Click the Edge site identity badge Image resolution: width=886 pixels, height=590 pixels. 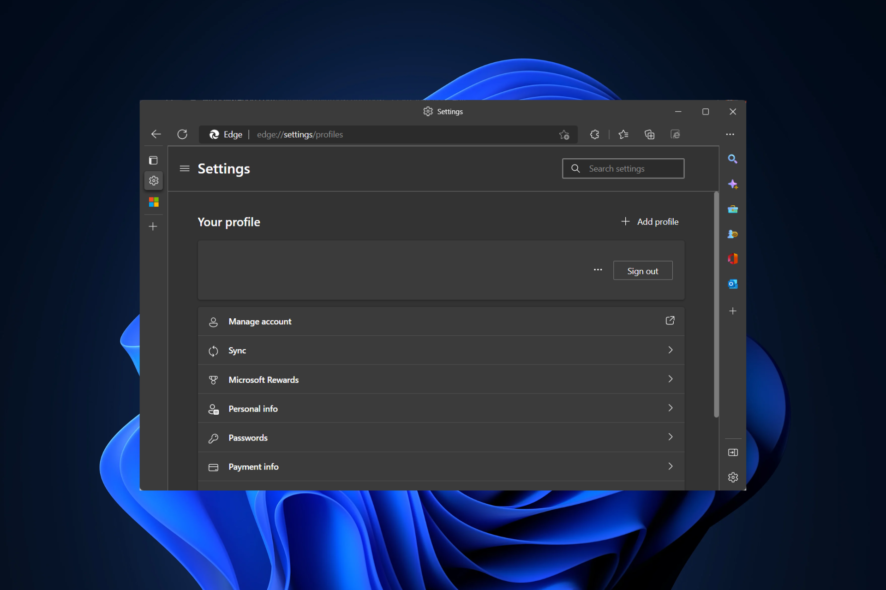coord(226,135)
